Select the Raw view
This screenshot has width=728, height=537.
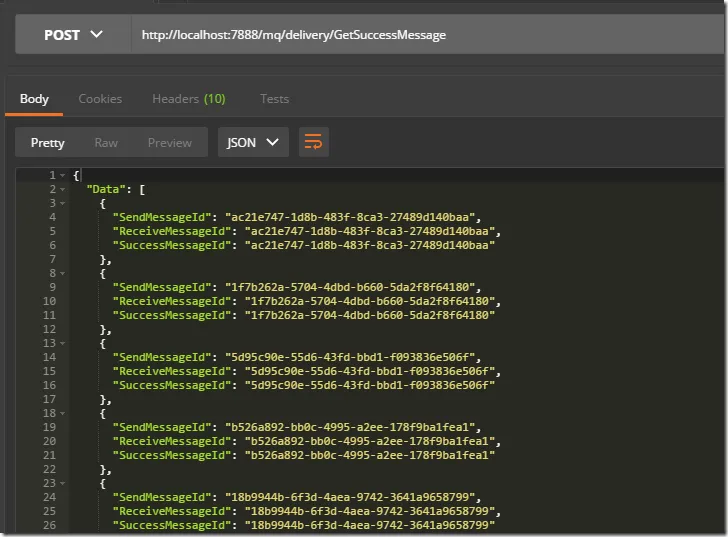click(106, 142)
